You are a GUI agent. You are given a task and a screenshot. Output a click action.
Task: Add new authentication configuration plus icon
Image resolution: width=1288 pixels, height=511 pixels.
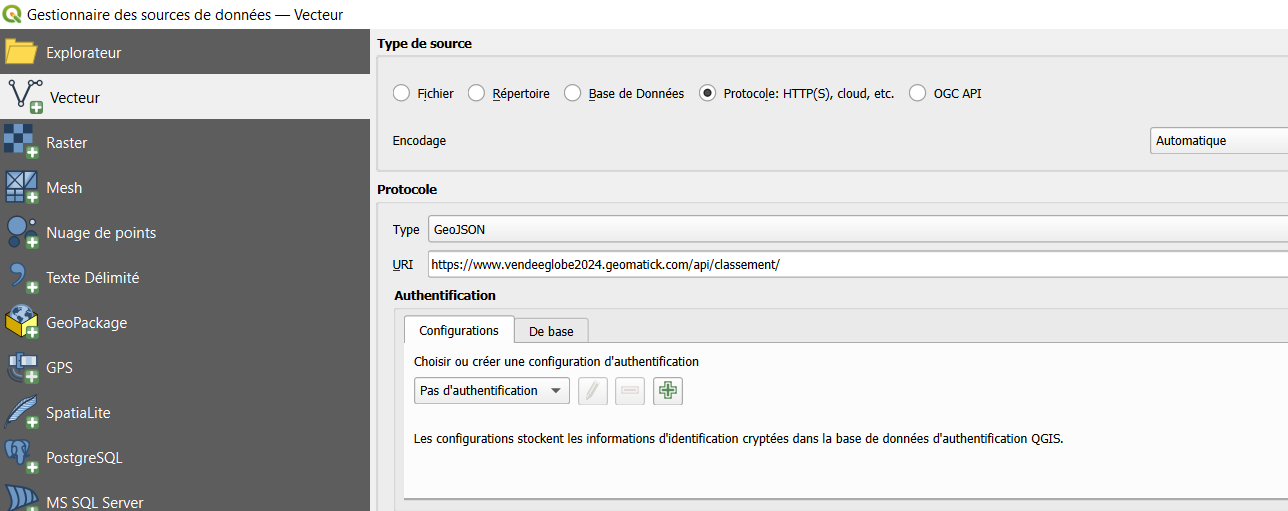point(668,391)
